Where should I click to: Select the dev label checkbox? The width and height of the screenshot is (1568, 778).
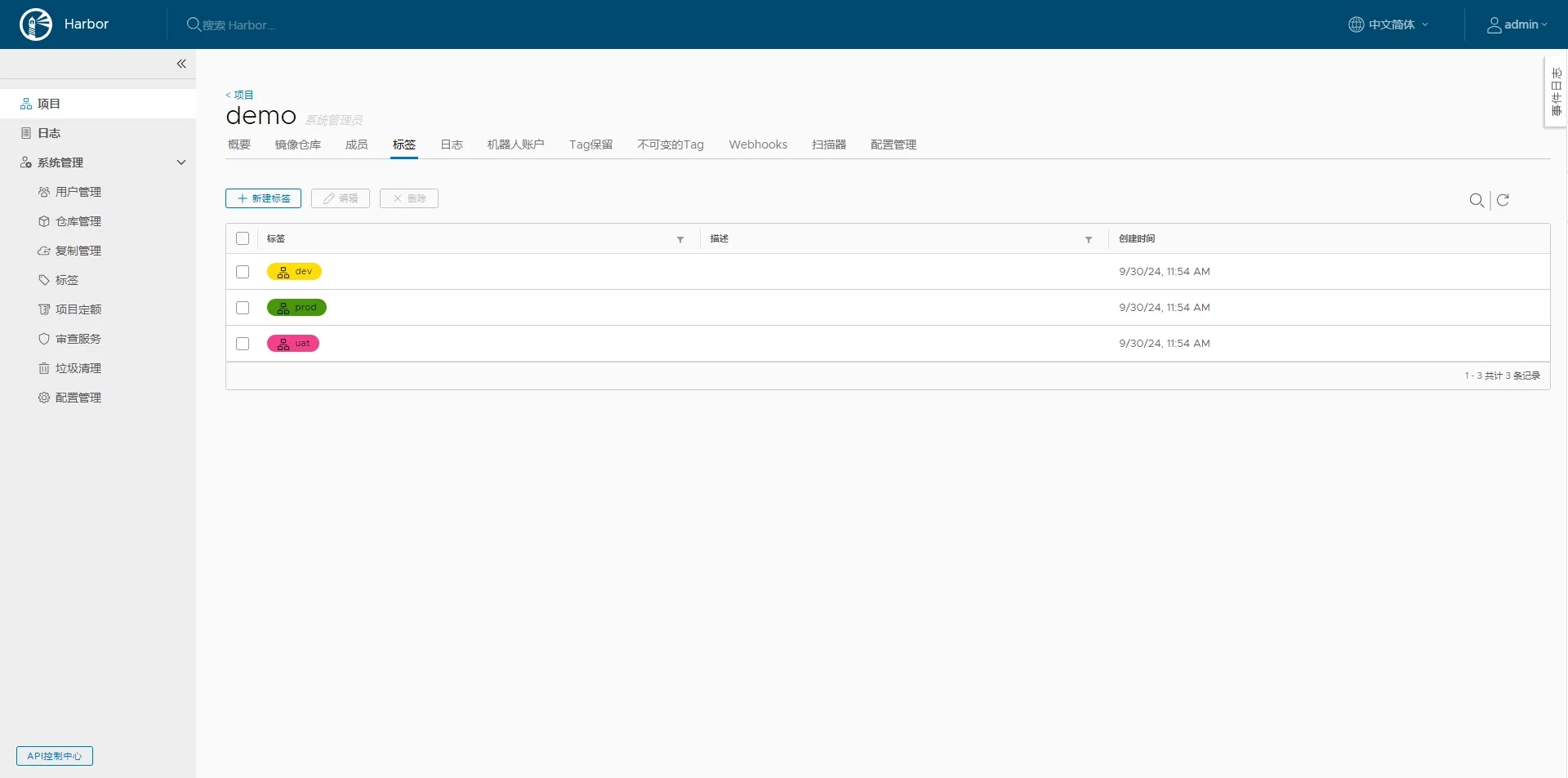pos(243,272)
